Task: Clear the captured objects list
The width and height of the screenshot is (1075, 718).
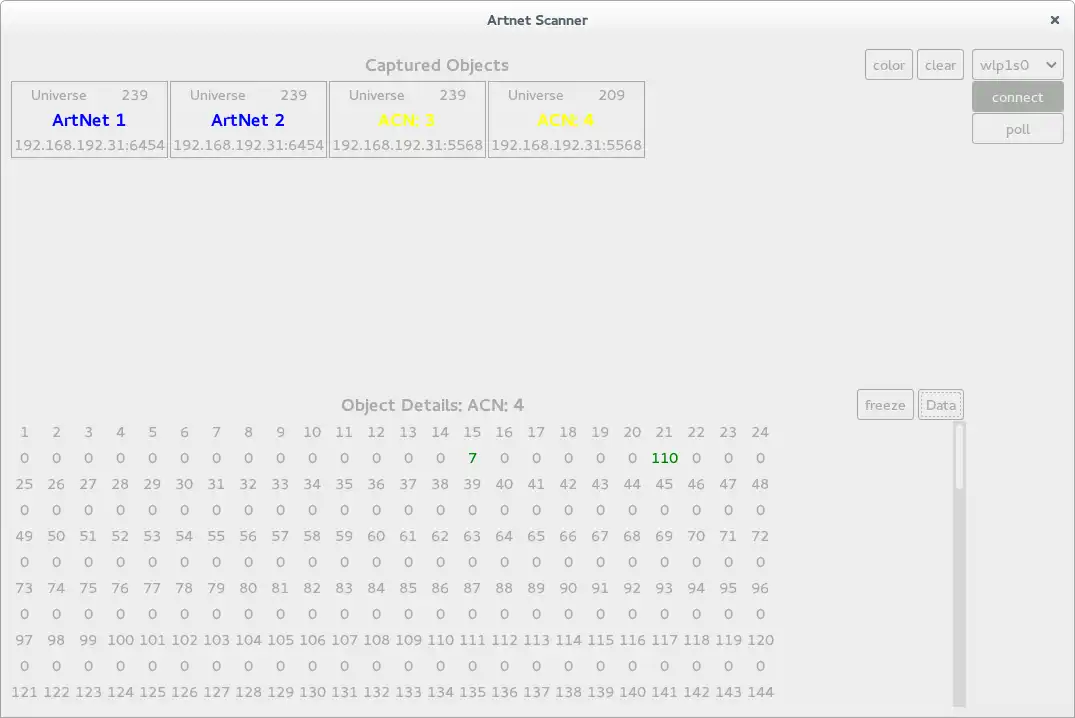Action: (940, 65)
